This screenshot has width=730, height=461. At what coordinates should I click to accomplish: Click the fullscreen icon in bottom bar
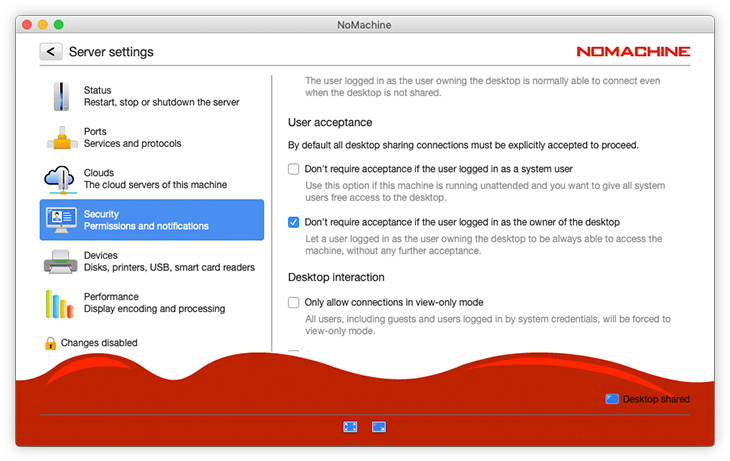coord(350,426)
